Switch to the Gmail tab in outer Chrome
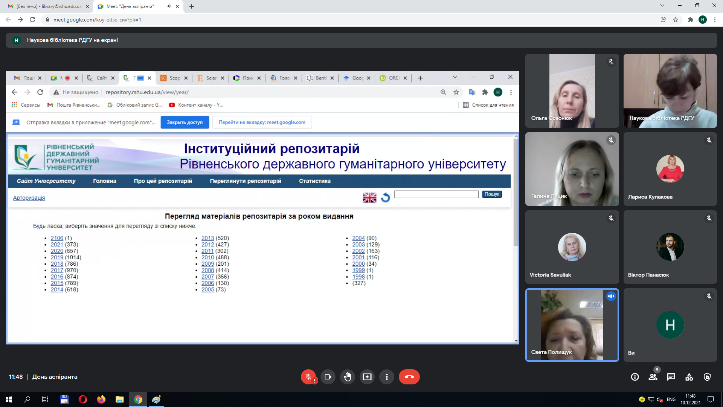 coord(46,6)
